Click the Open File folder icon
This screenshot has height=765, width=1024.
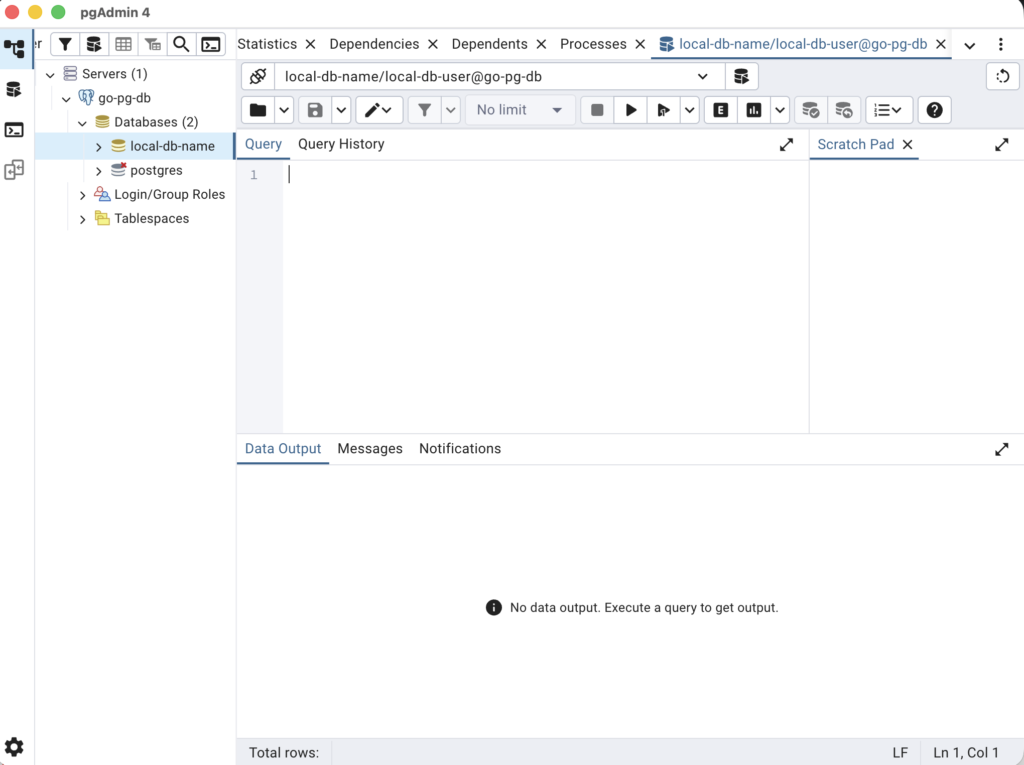258,110
